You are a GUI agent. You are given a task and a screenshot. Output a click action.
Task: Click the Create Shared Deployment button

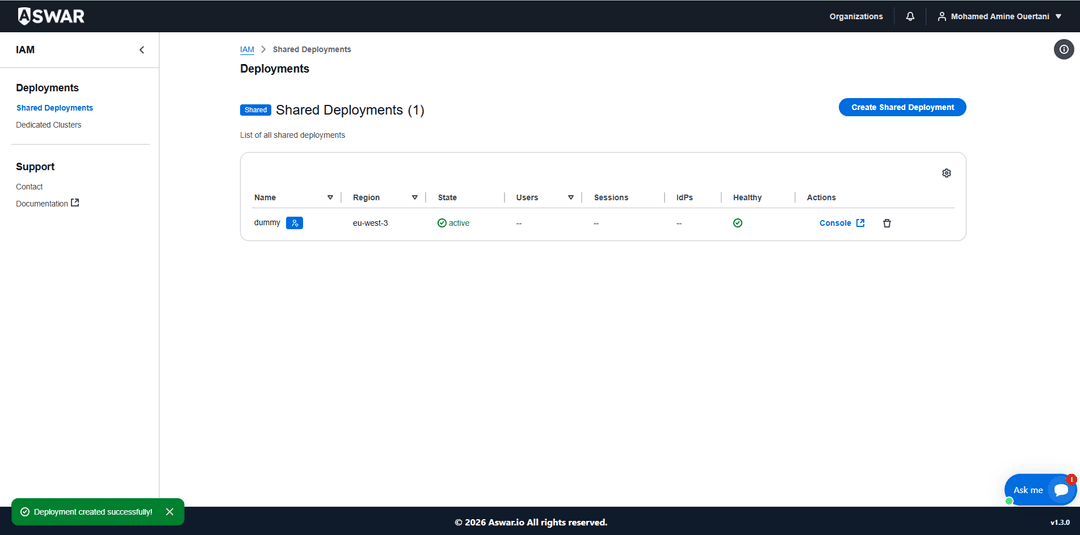(902, 107)
